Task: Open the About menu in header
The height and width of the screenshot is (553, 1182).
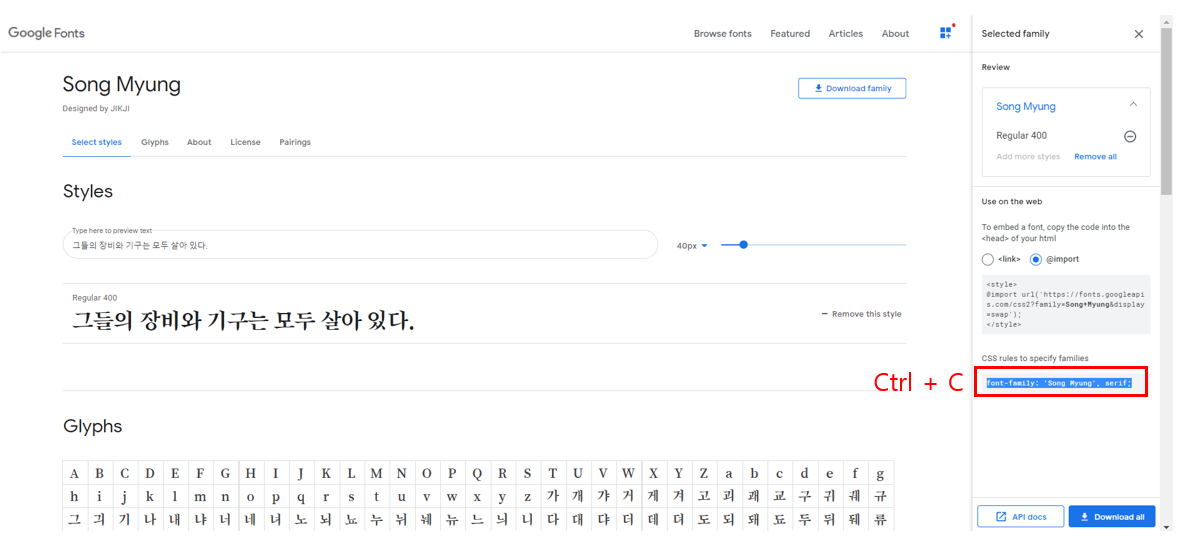Action: [896, 34]
